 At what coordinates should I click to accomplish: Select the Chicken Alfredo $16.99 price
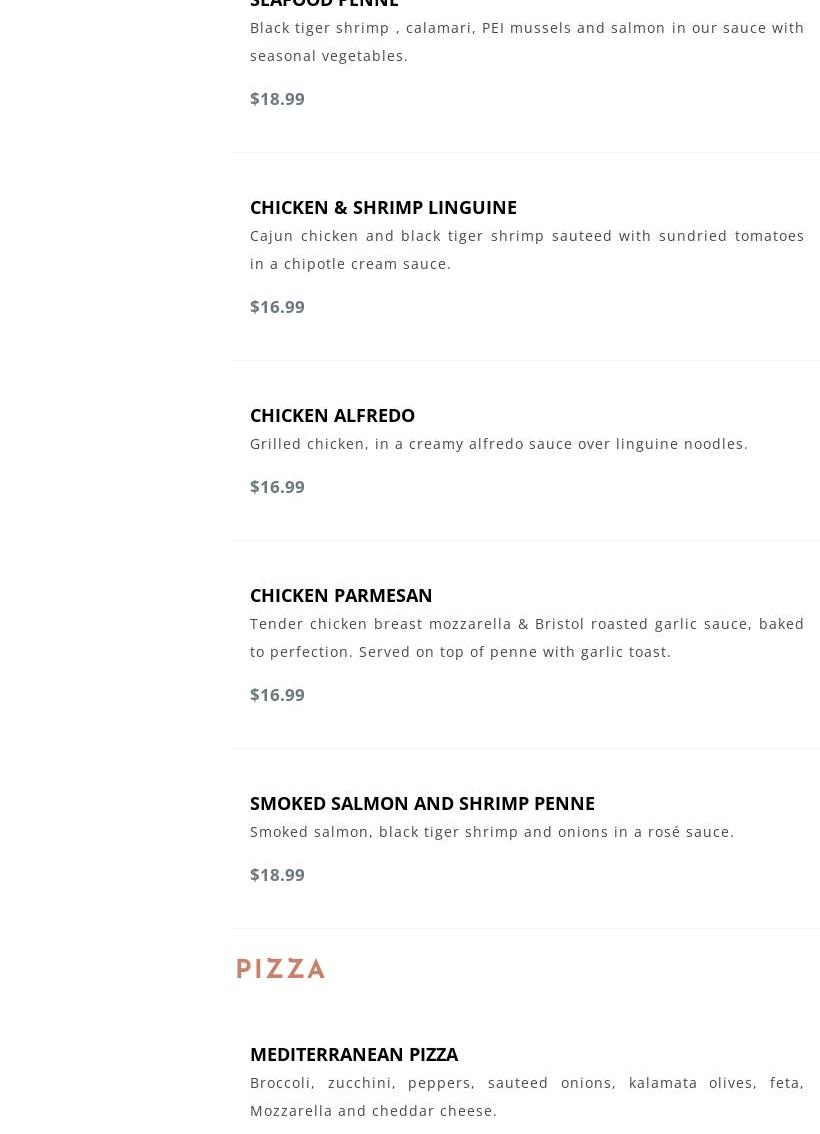click(x=277, y=486)
